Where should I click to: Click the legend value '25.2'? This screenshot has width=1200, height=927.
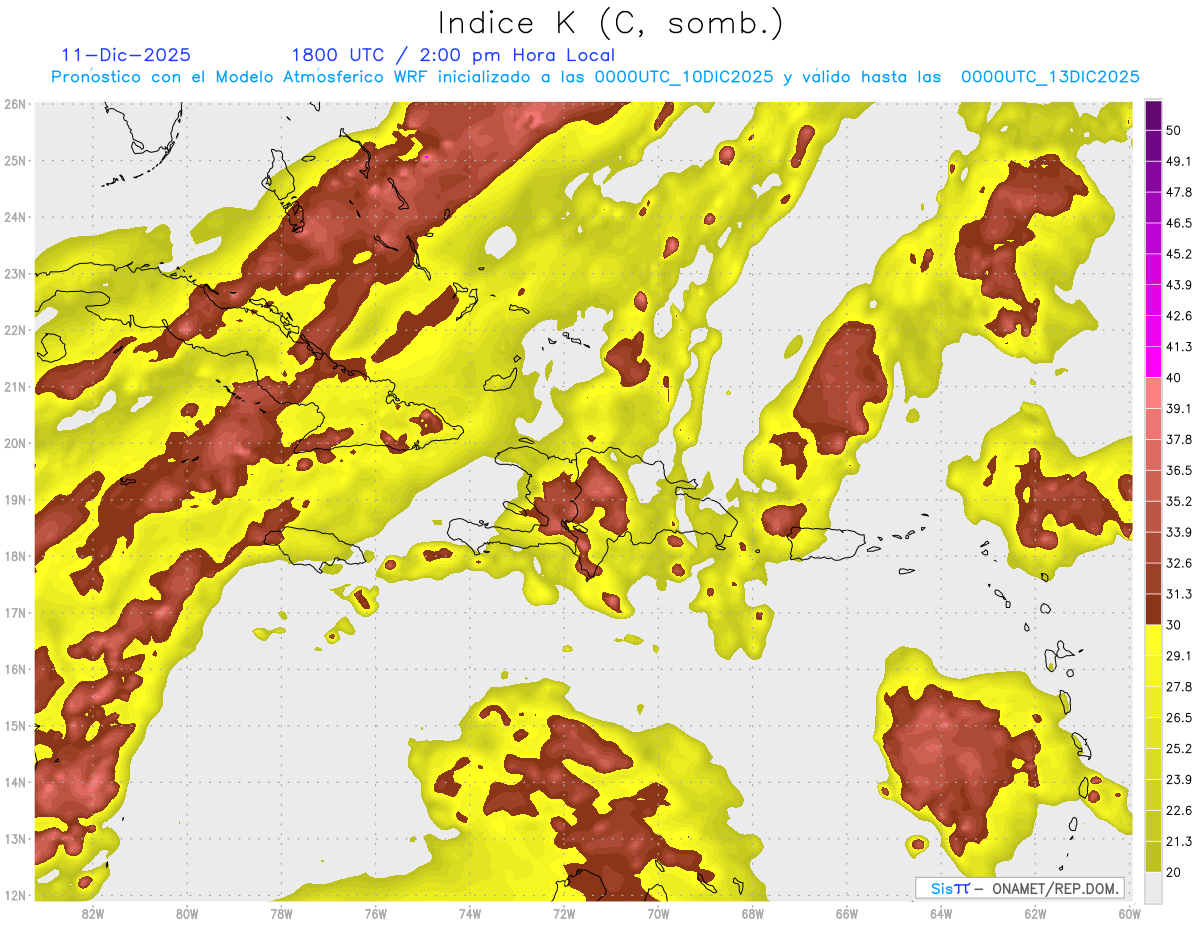click(x=1179, y=749)
